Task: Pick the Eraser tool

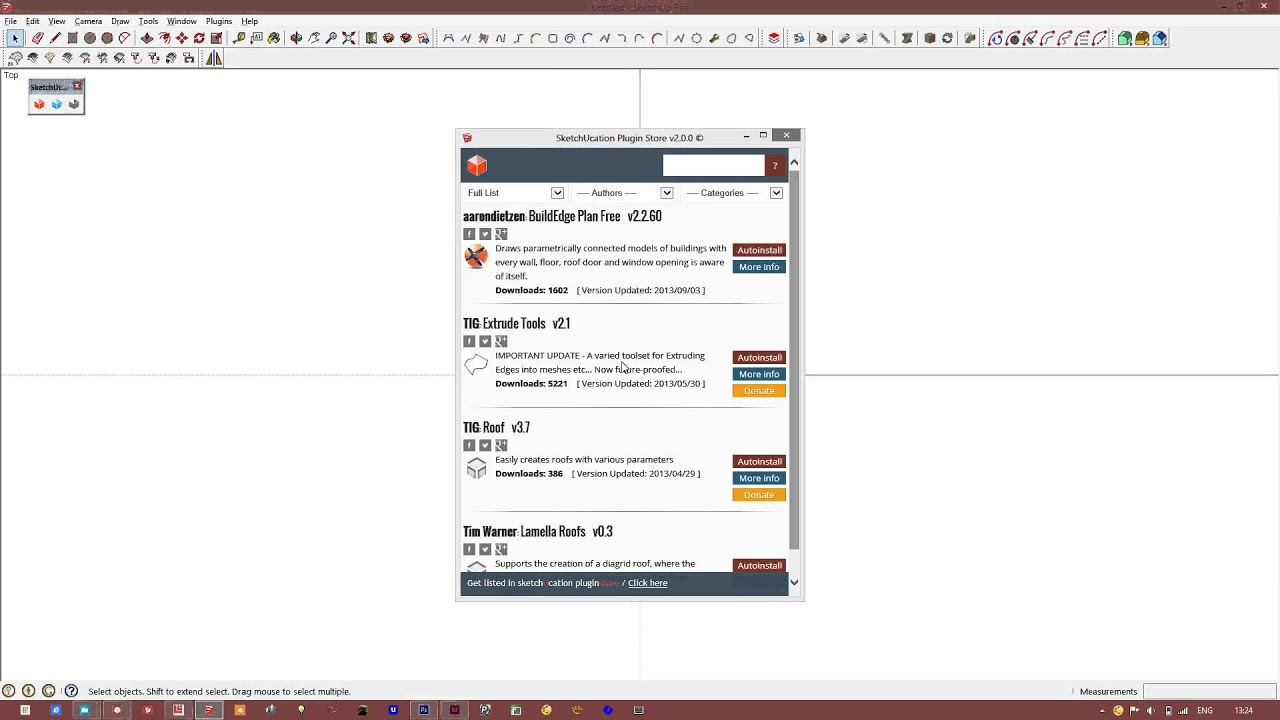Action: click(37, 38)
